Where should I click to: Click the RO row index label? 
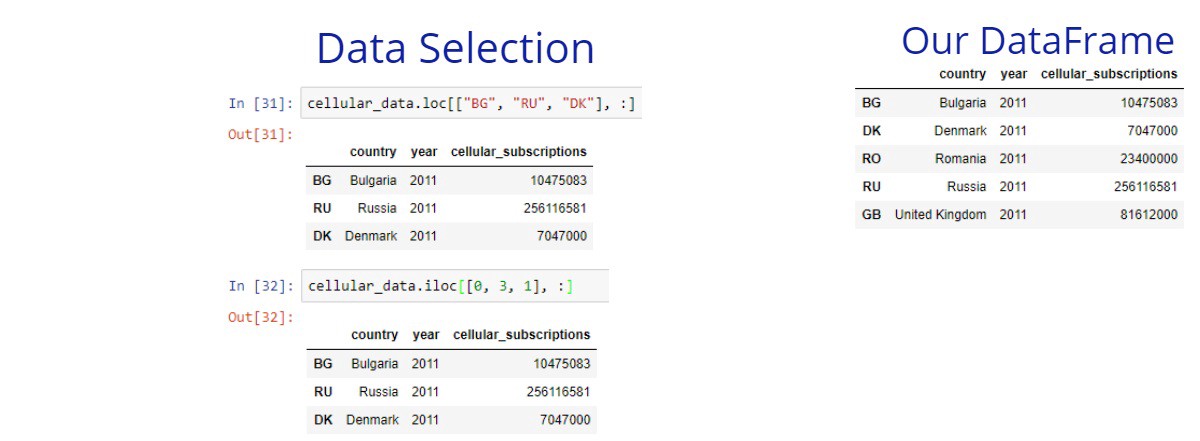(871, 158)
